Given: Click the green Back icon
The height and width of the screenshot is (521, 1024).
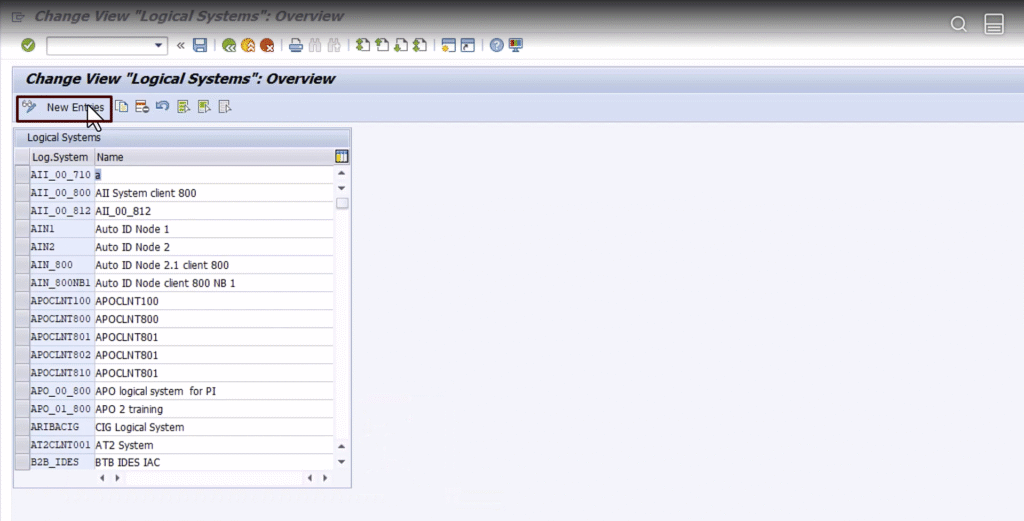Looking at the screenshot, I should (229, 45).
